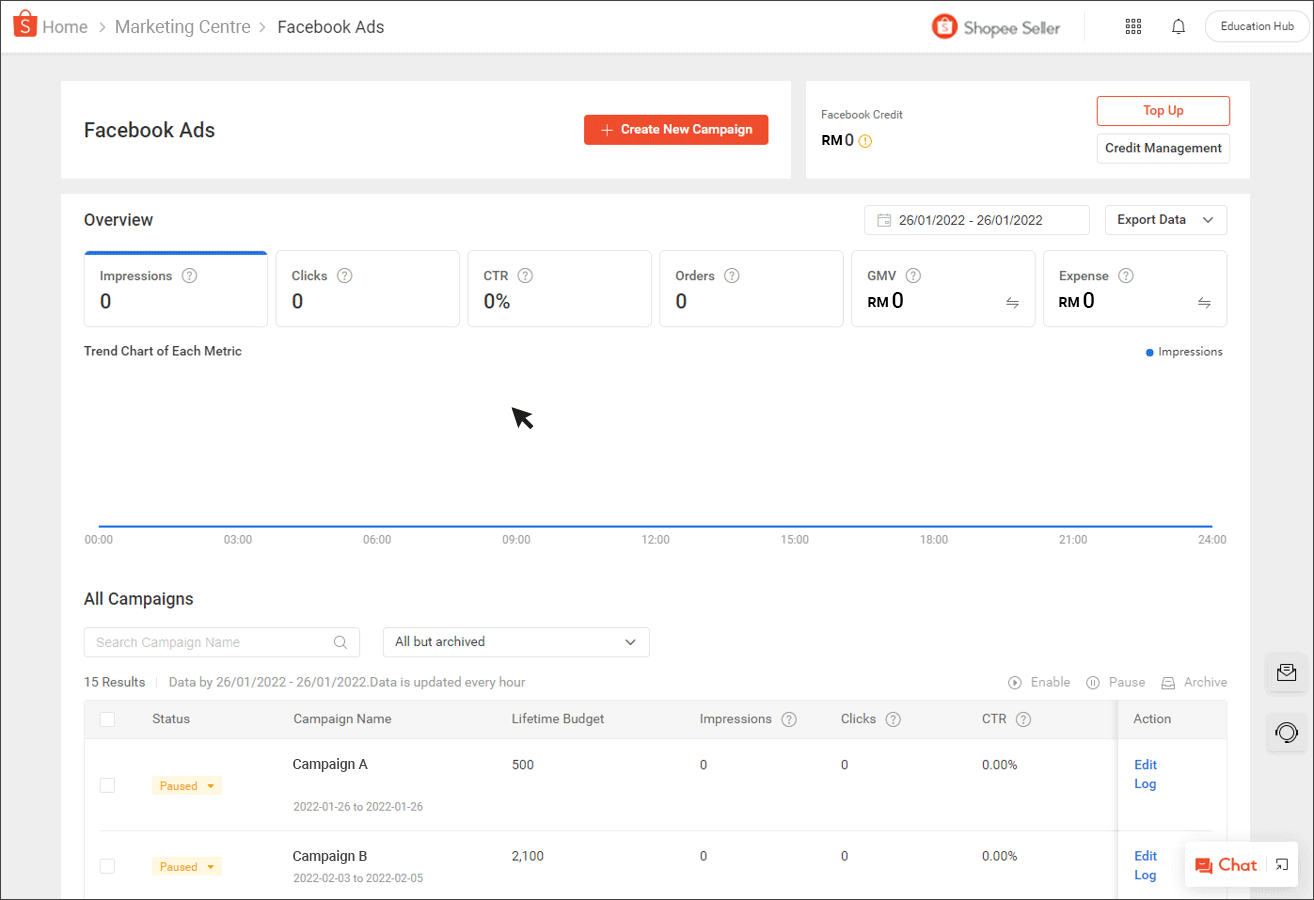1314x900 pixels.
Task: Expand the Export Data dropdown
Action: [x=1166, y=219]
